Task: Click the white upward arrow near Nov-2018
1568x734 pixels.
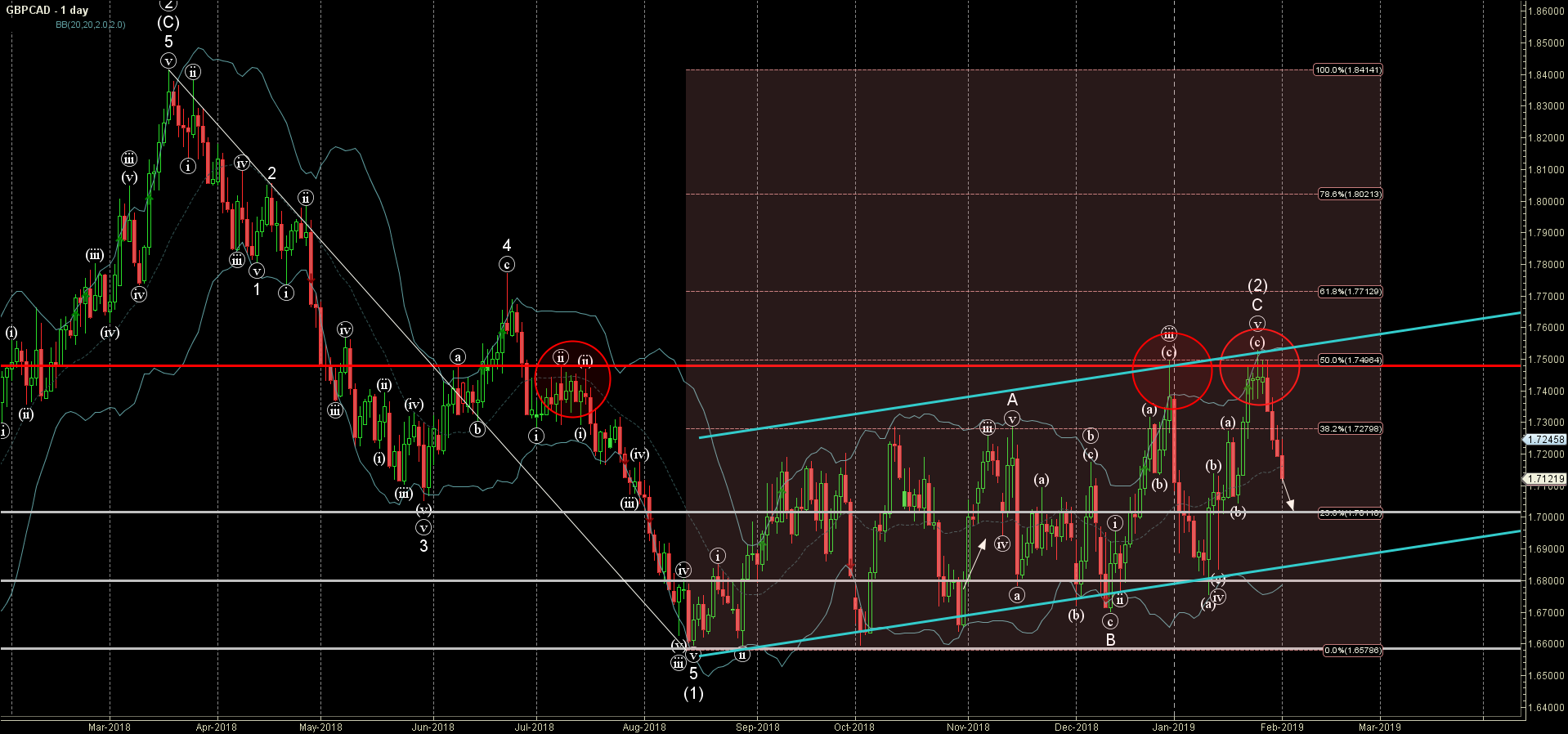Action: 975,559
